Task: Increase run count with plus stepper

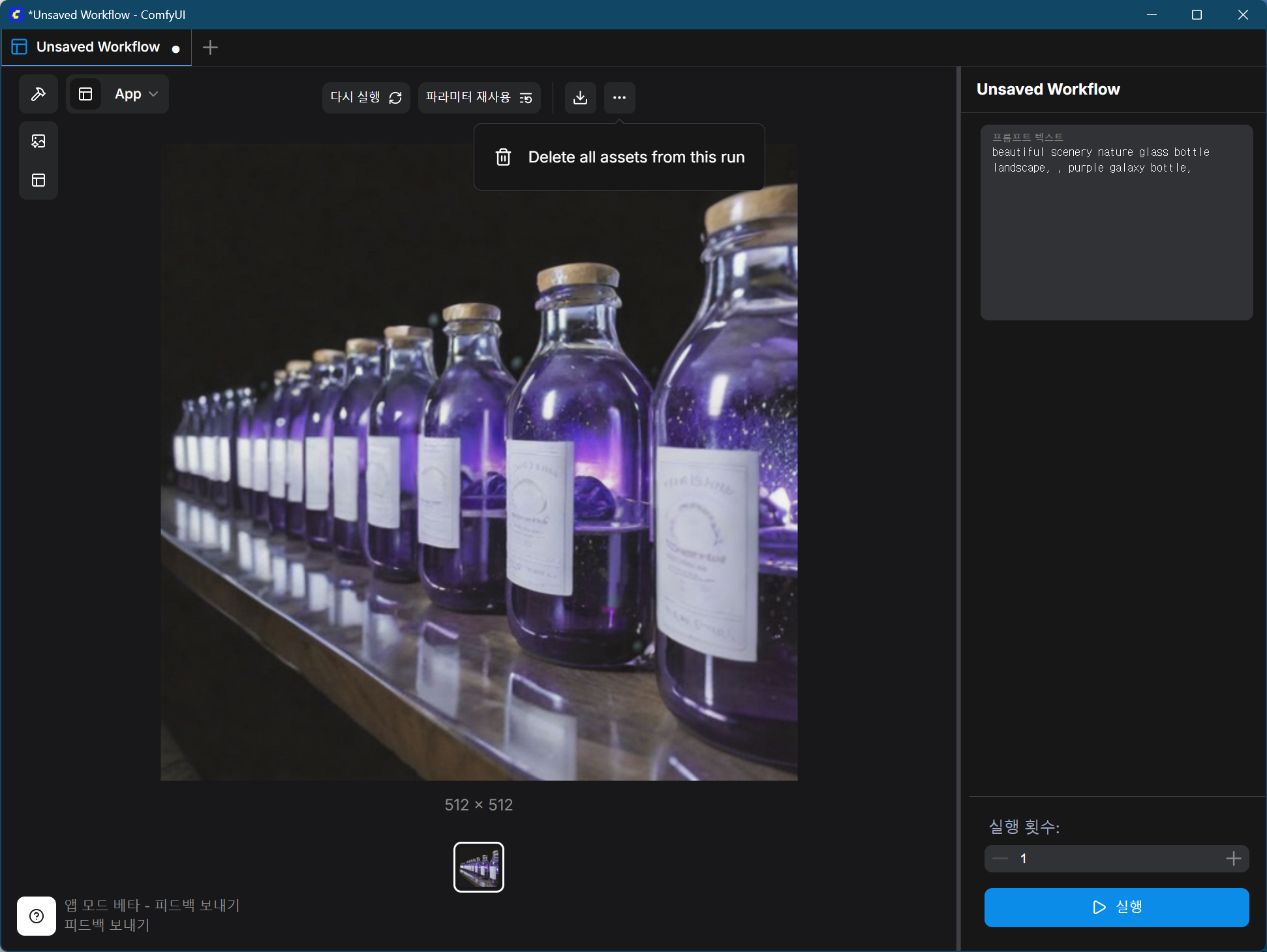Action: pos(1233,859)
